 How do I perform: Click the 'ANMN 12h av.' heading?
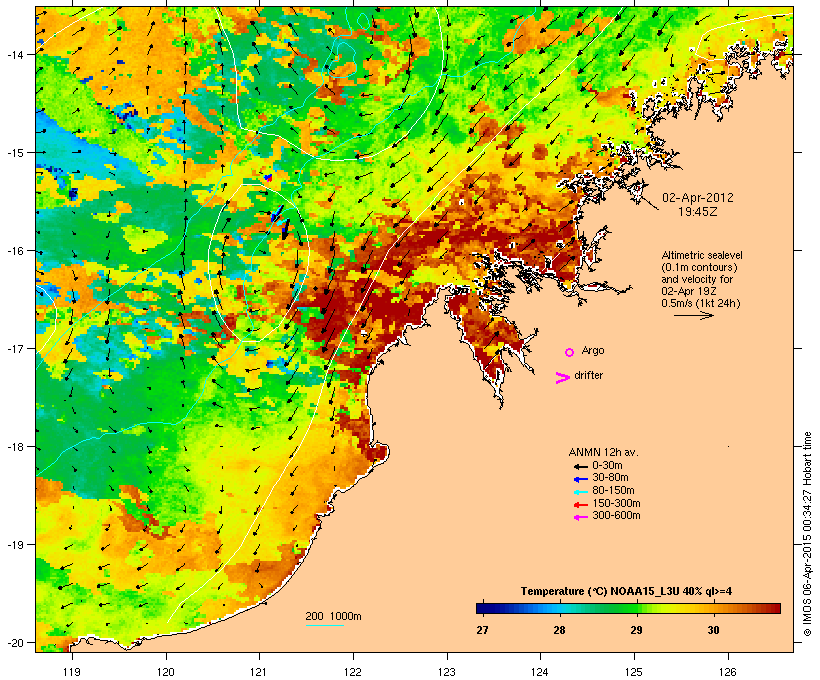click(603, 452)
